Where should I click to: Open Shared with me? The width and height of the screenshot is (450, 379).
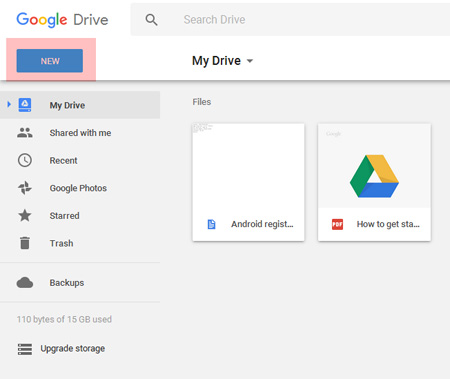[x=80, y=133]
